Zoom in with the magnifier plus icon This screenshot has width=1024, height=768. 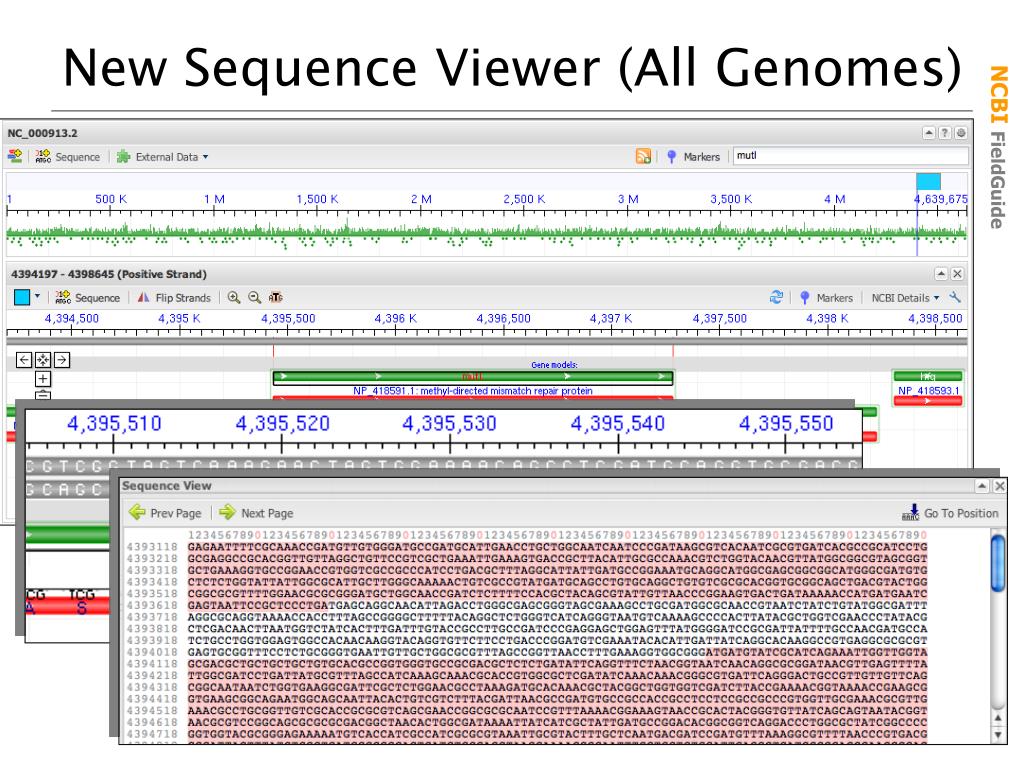pos(233,298)
